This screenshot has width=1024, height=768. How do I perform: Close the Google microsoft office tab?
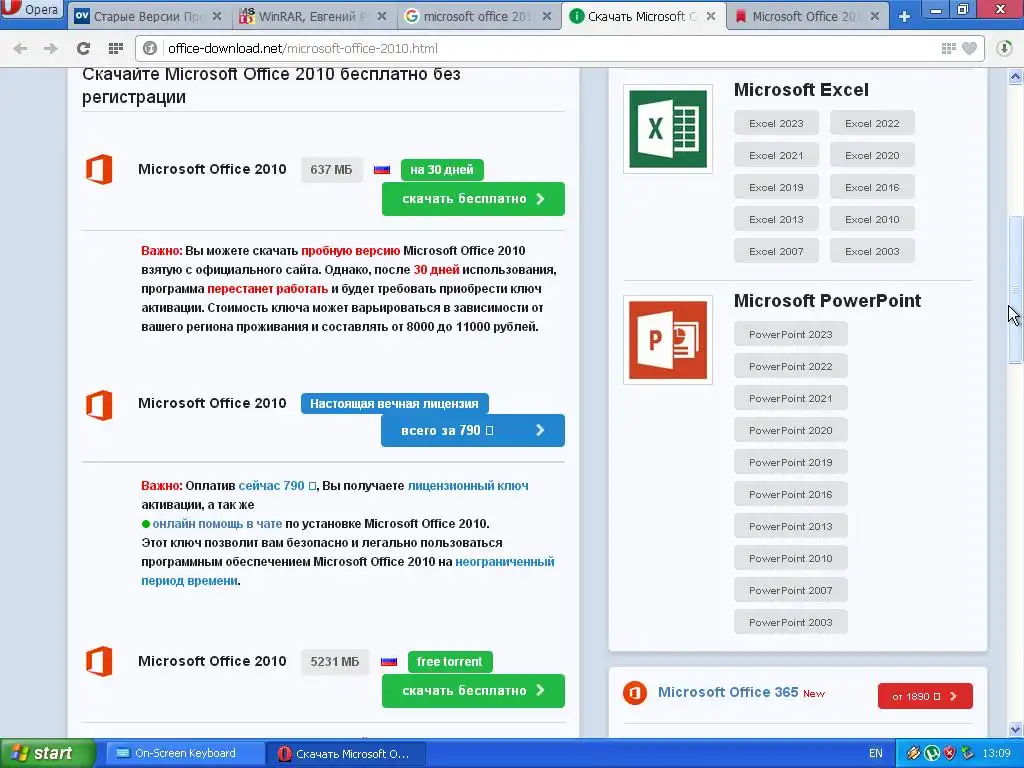tap(547, 16)
